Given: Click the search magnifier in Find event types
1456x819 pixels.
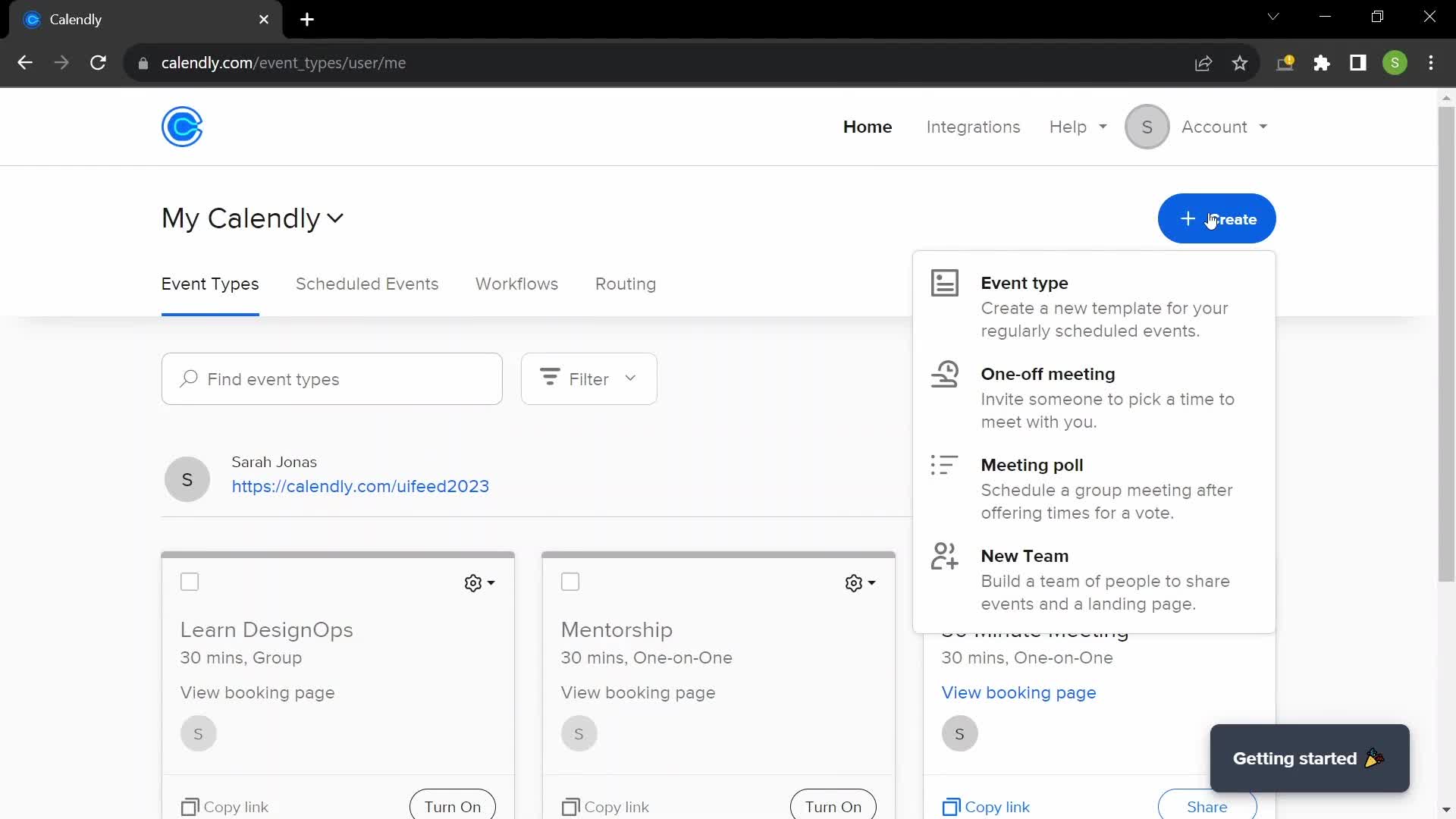Looking at the screenshot, I should (x=189, y=378).
